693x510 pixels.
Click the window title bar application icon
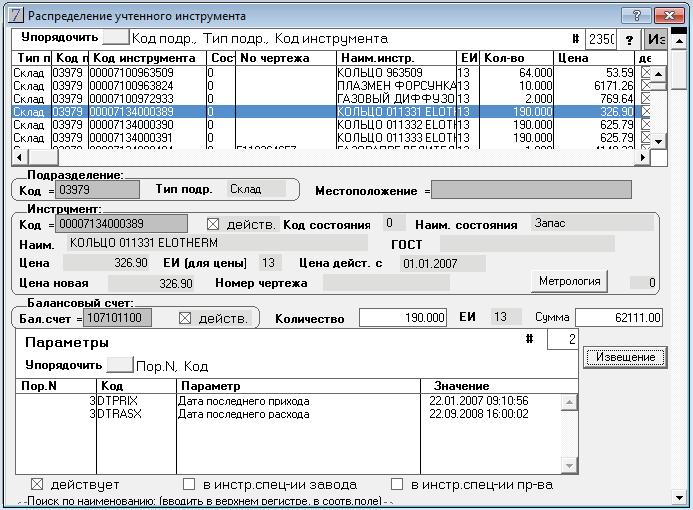click(15, 15)
